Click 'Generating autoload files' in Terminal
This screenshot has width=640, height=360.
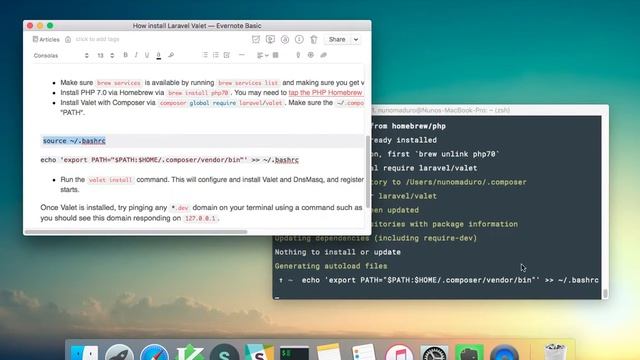point(331,266)
